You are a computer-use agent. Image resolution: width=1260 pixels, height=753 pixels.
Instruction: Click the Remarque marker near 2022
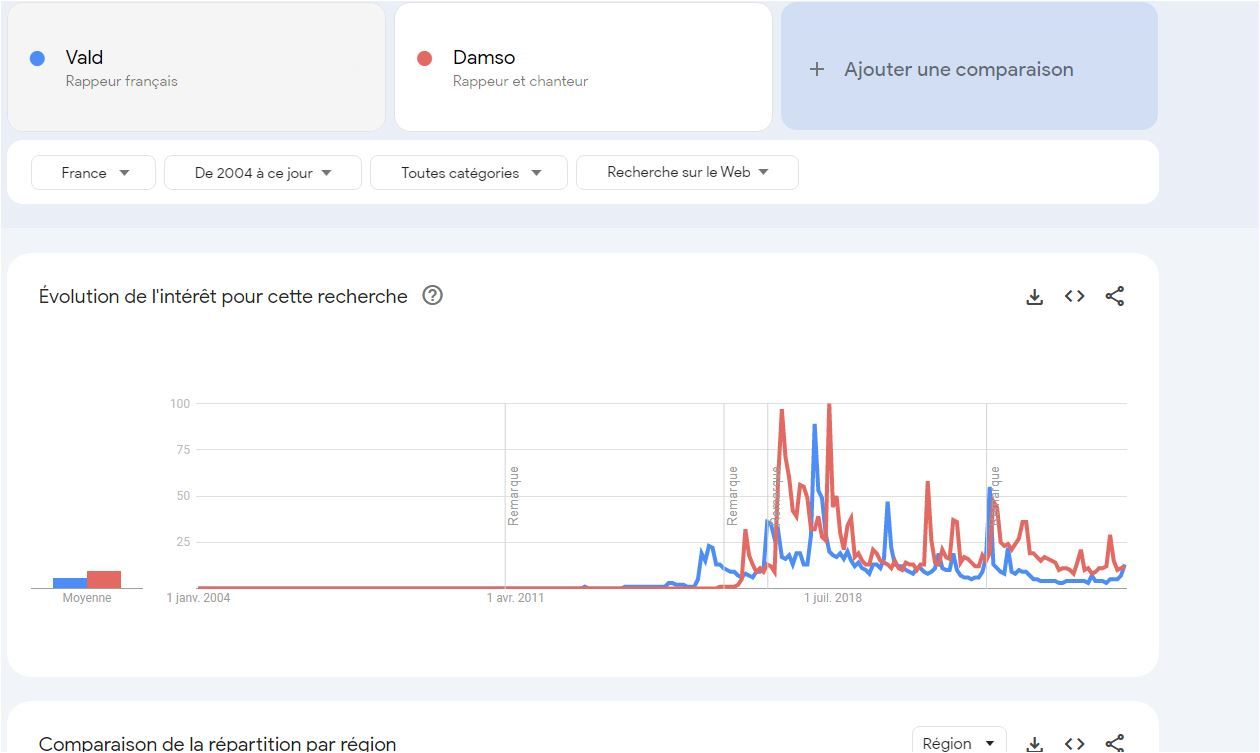(994, 495)
